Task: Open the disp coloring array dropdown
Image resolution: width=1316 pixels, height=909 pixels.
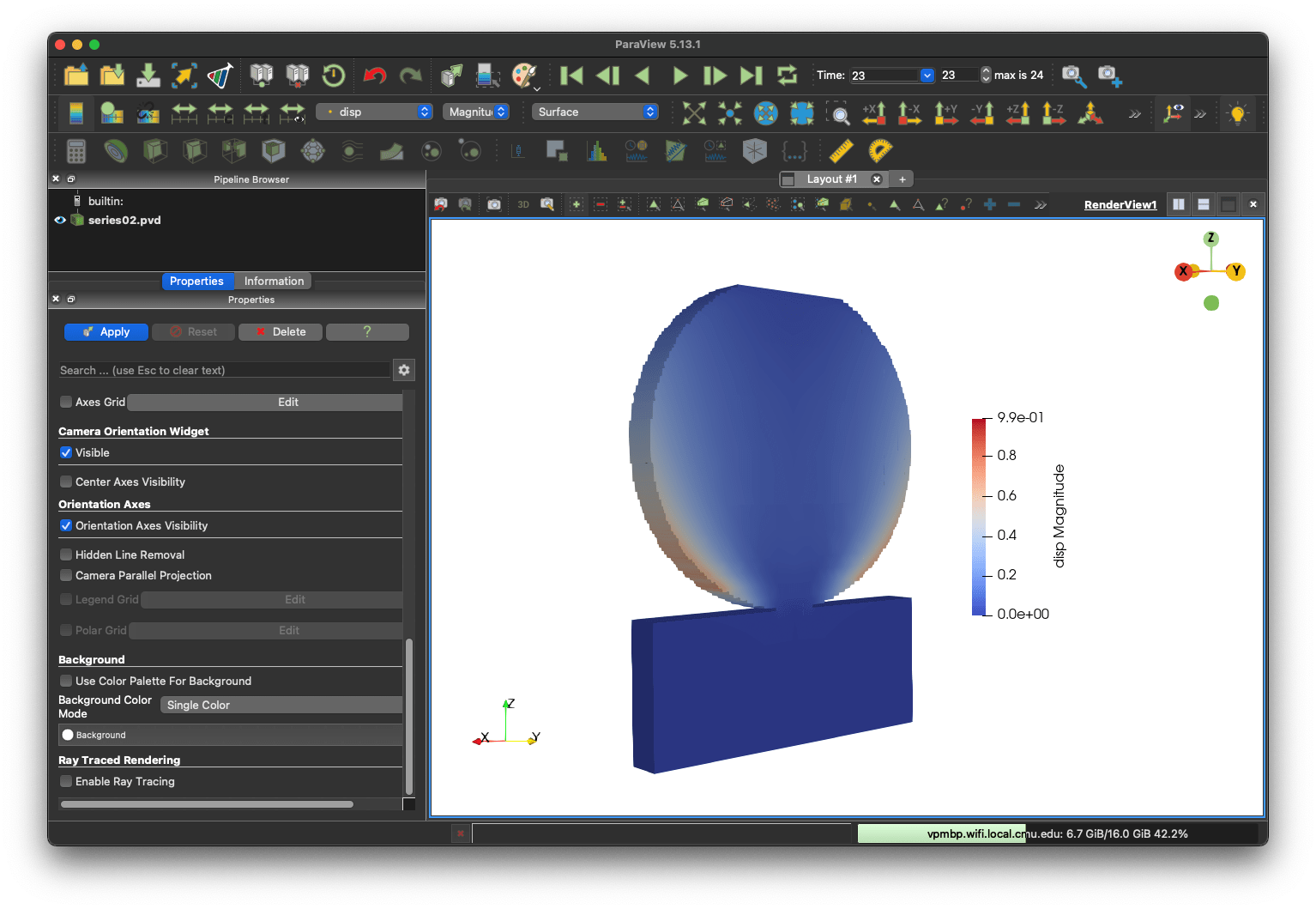Action: pyautogui.click(x=374, y=112)
